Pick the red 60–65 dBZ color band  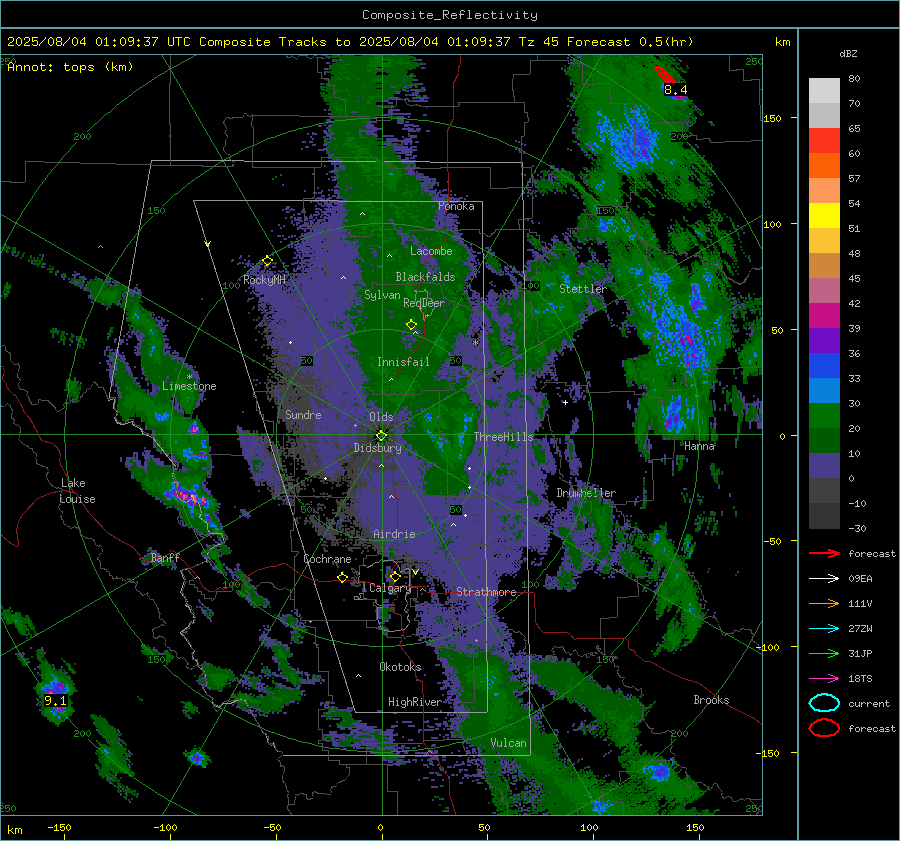point(824,141)
